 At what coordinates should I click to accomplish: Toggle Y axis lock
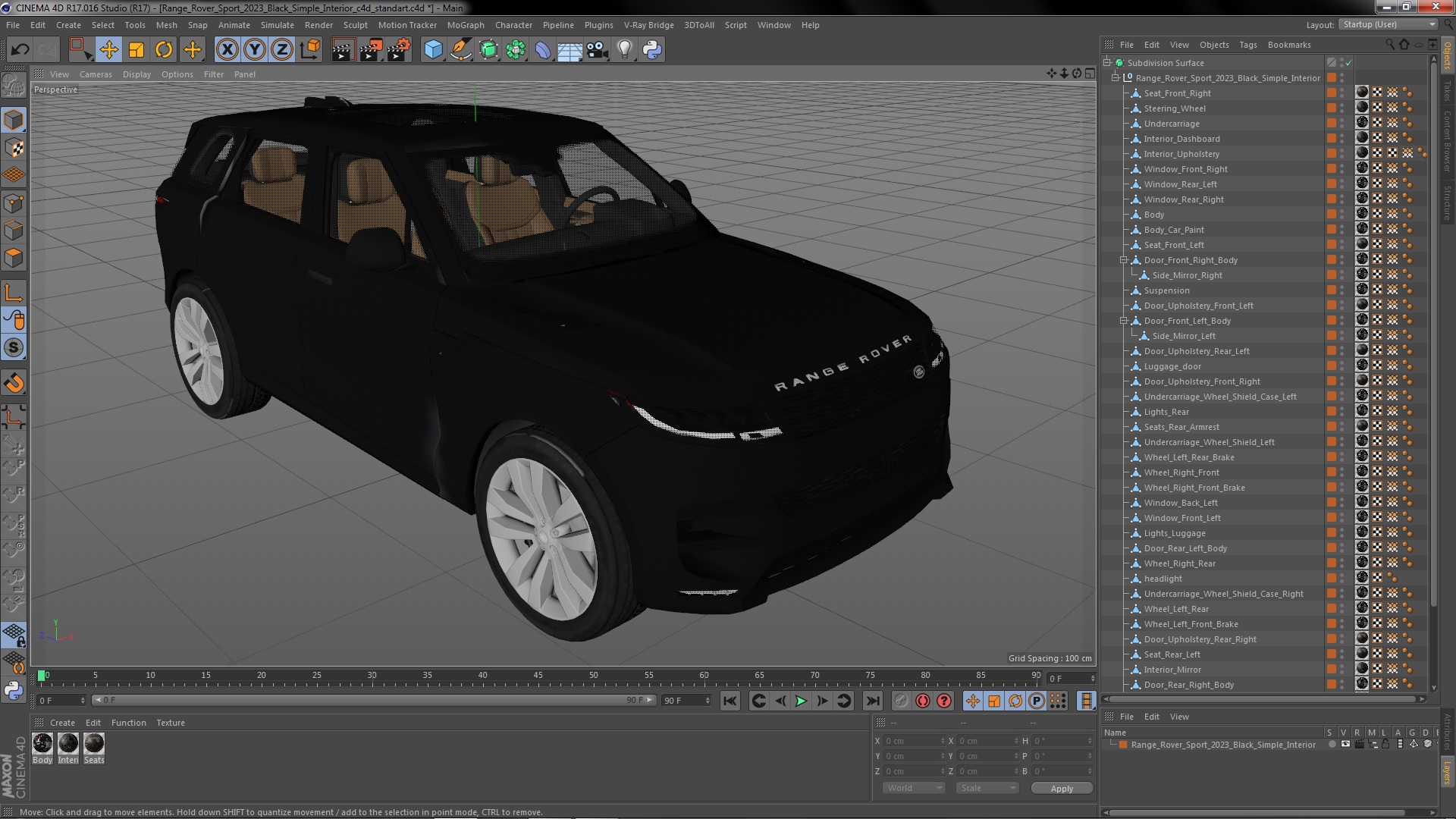click(255, 50)
